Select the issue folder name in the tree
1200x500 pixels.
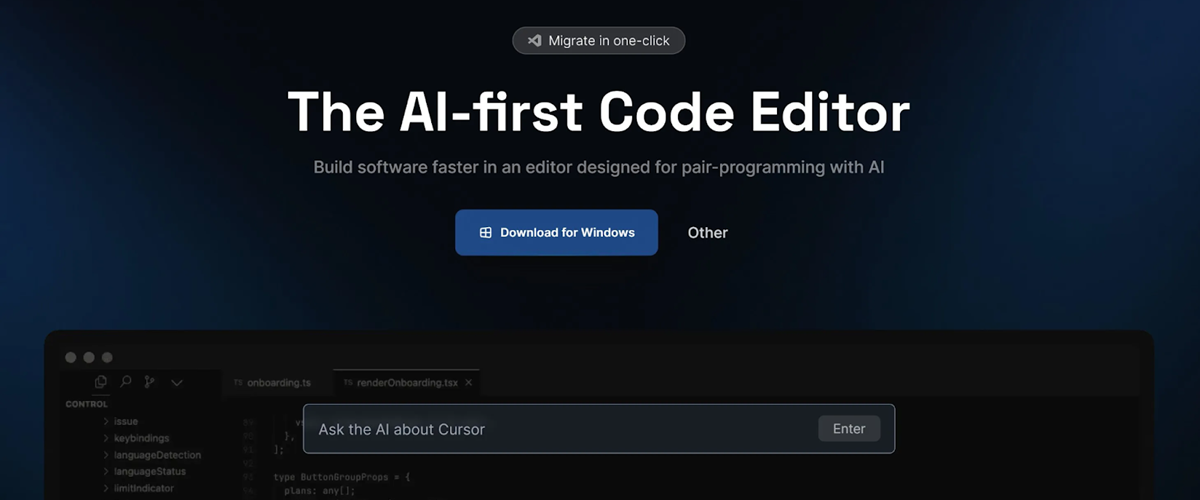[x=126, y=422]
